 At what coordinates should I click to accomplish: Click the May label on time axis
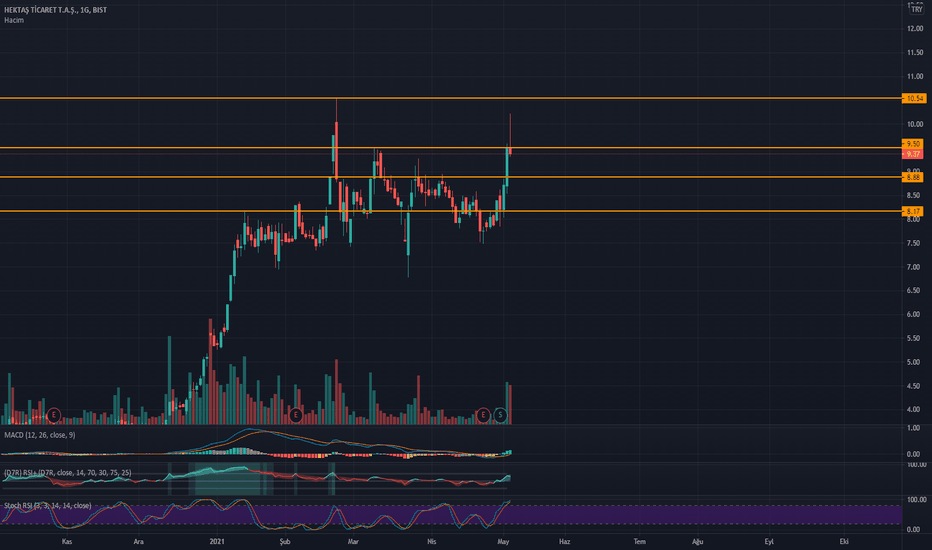tap(503, 542)
